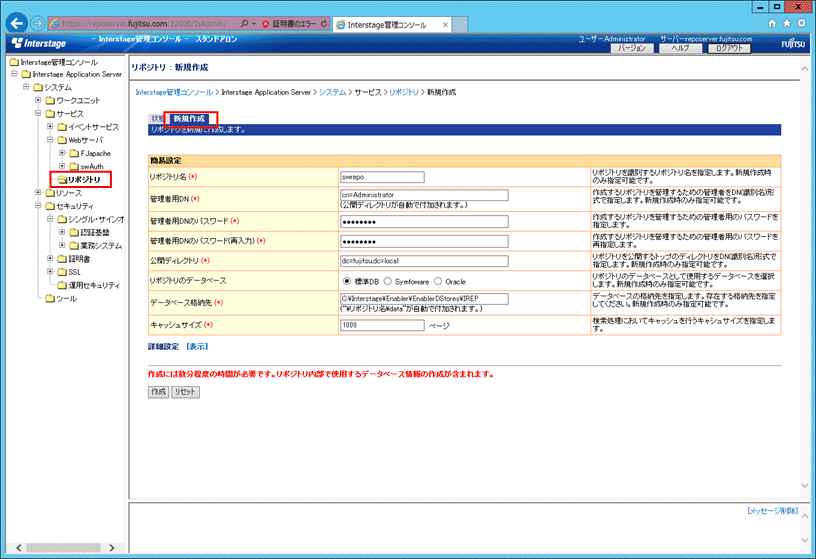Click the リポジトリ folder icon in tree
This screenshot has width=816, height=559.
59,179
